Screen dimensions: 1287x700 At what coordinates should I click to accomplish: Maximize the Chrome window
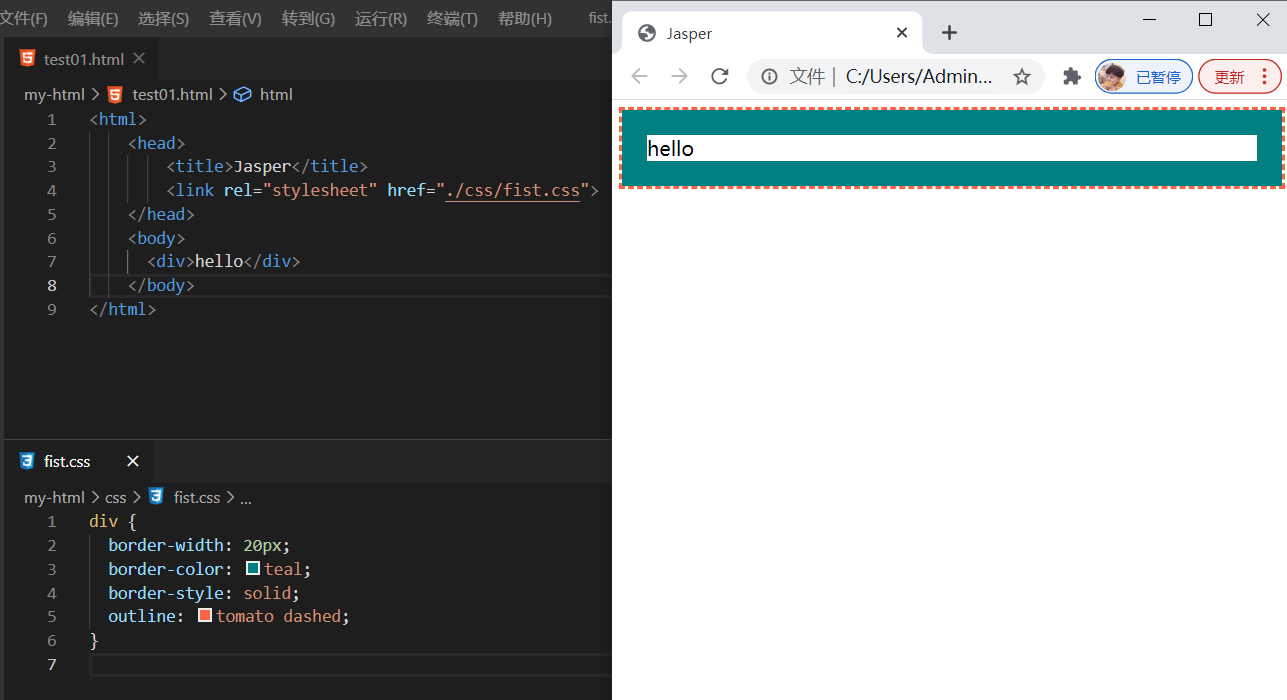pyautogui.click(x=1205, y=19)
